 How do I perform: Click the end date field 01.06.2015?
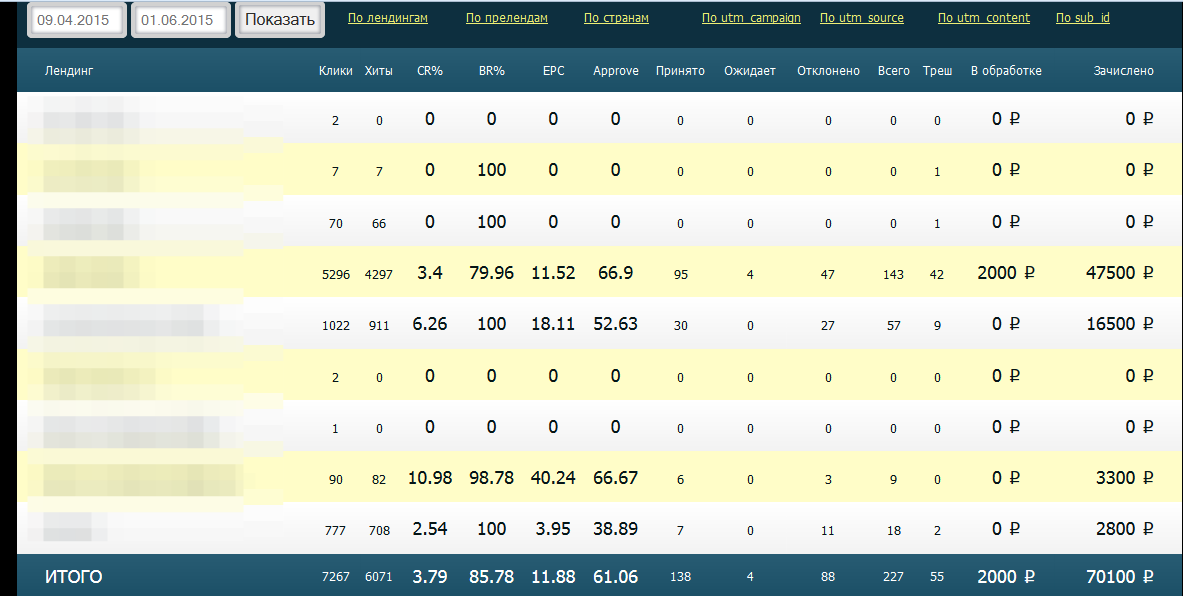click(x=181, y=20)
